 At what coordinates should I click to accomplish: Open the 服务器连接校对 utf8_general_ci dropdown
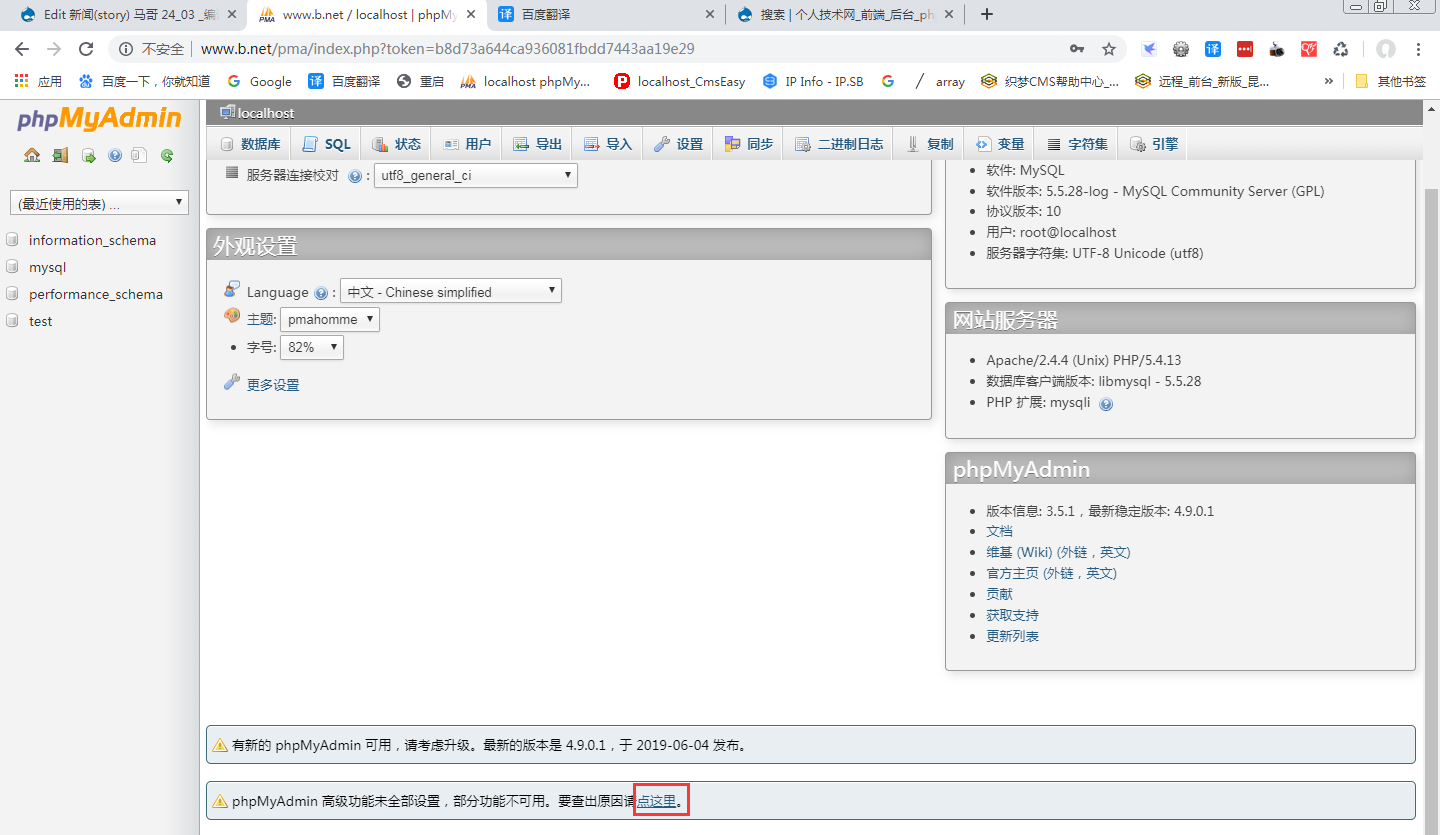475,175
